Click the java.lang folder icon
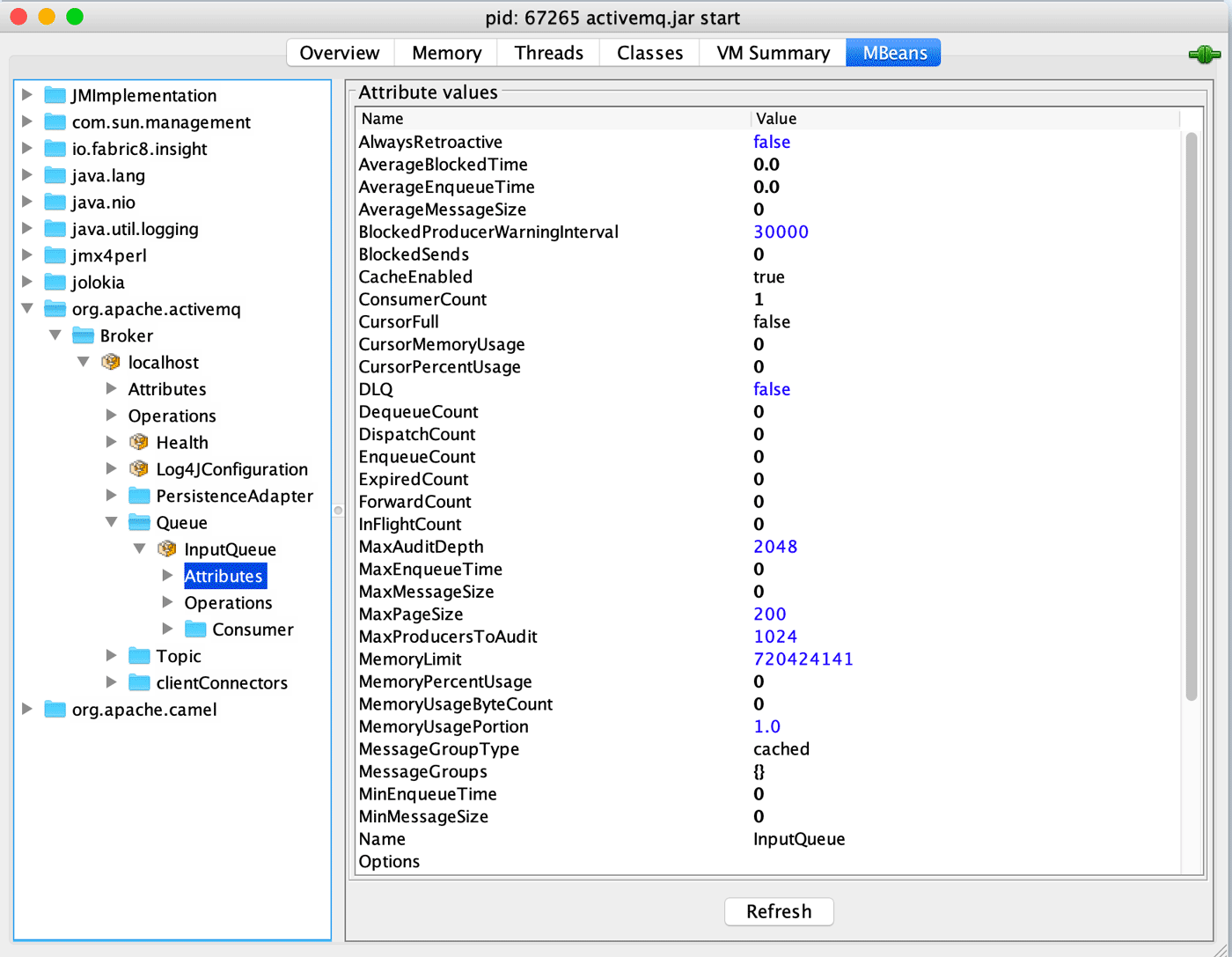The image size is (1232, 957). click(55, 175)
